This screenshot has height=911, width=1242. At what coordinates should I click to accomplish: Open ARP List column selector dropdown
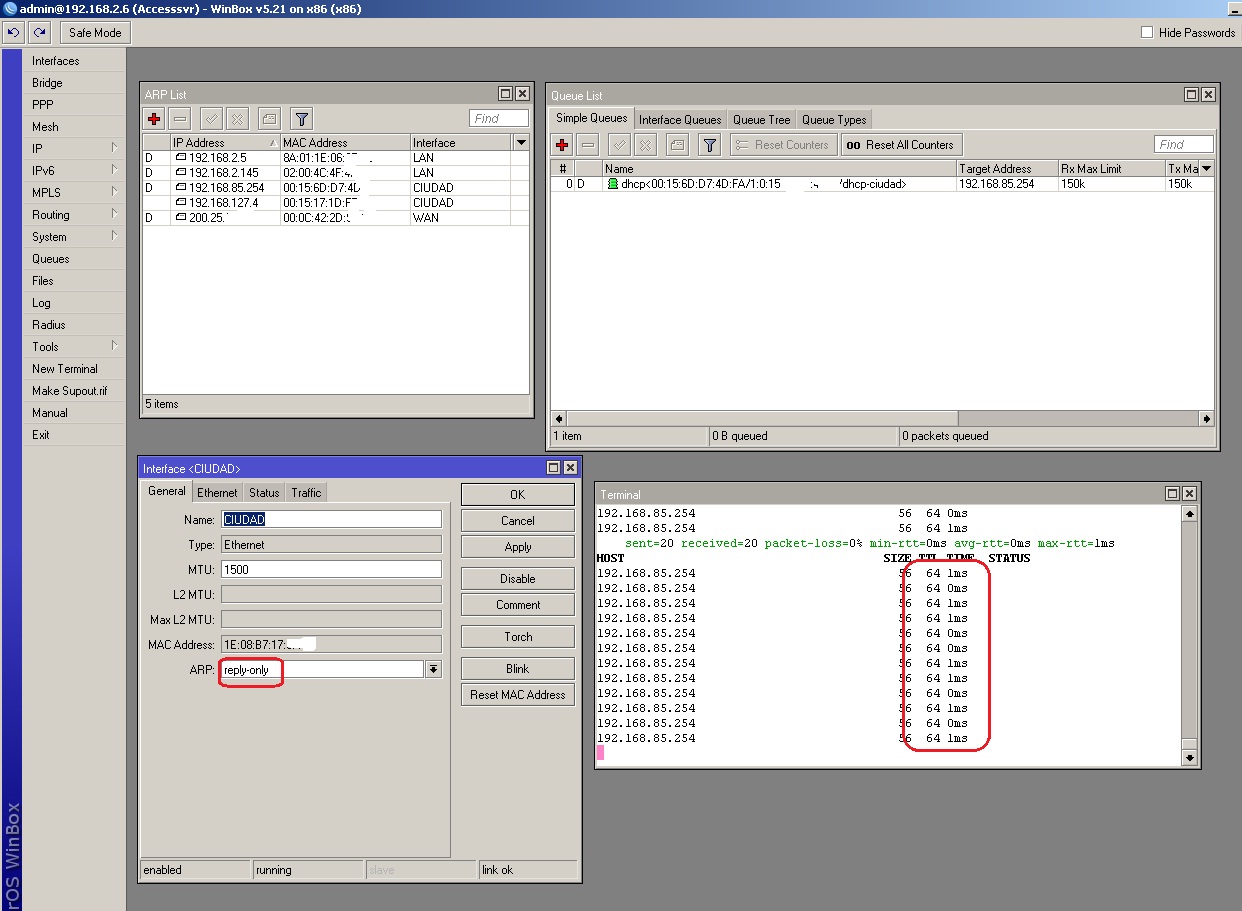(521, 143)
